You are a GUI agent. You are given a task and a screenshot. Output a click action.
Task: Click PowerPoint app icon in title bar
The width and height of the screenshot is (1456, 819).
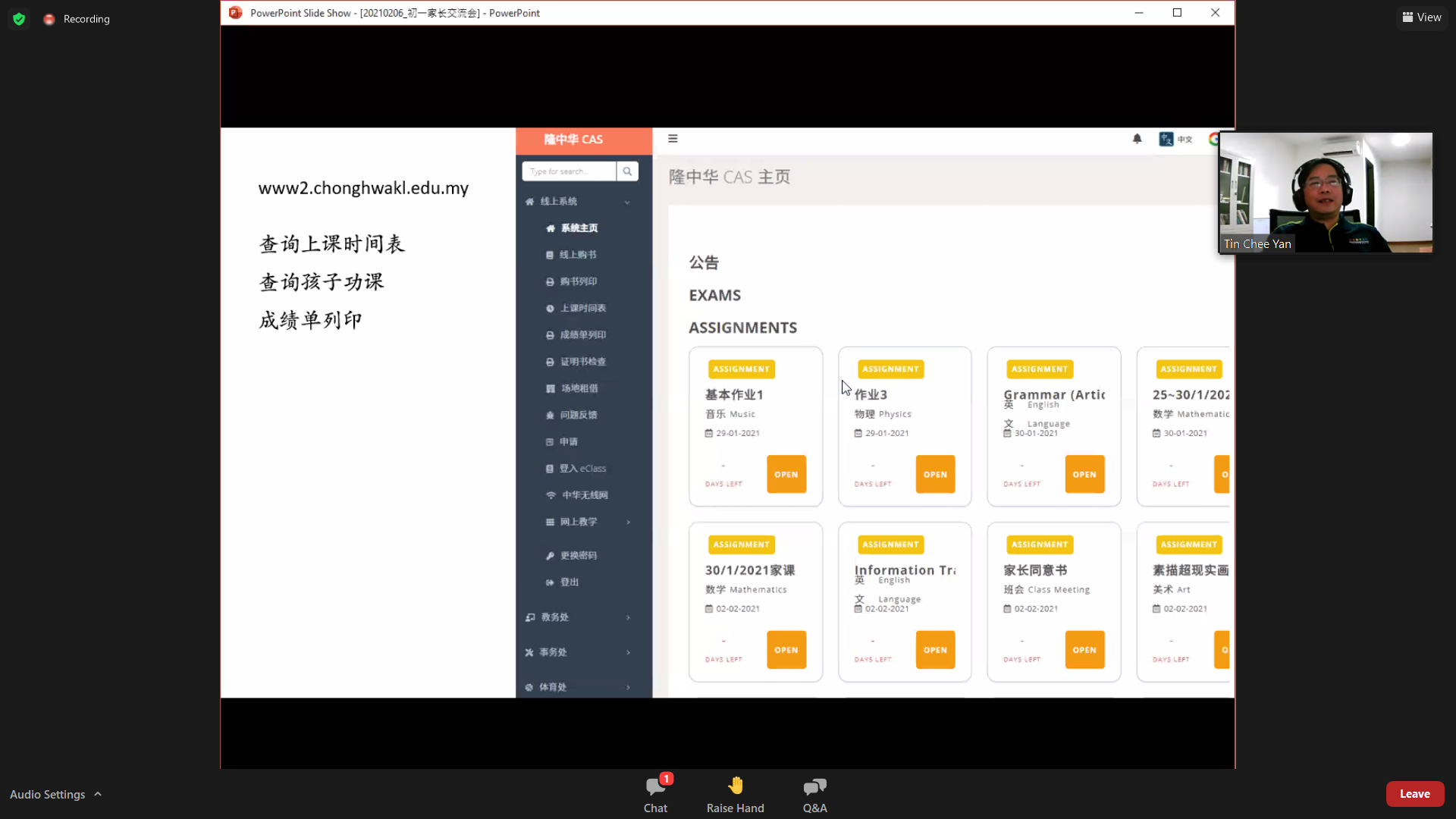[236, 13]
